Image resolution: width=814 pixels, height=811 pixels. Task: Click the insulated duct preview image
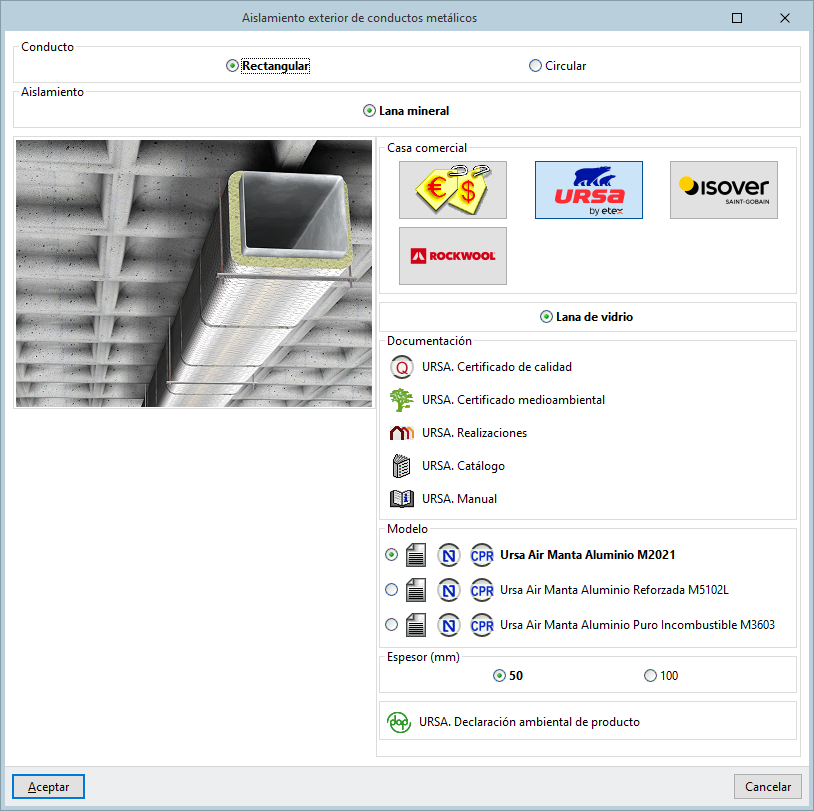click(x=194, y=273)
